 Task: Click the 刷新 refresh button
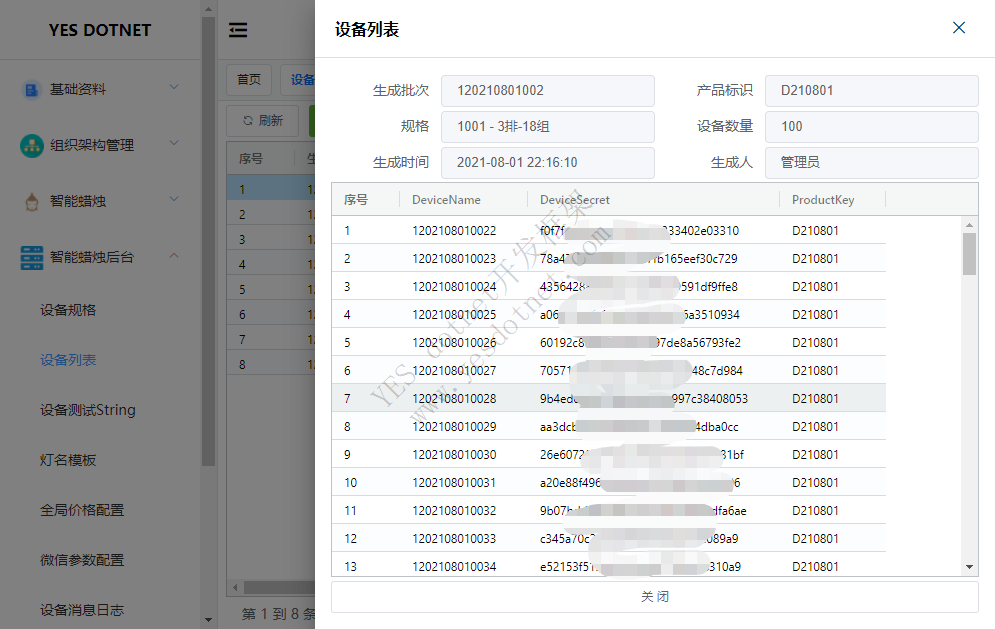point(262,121)
